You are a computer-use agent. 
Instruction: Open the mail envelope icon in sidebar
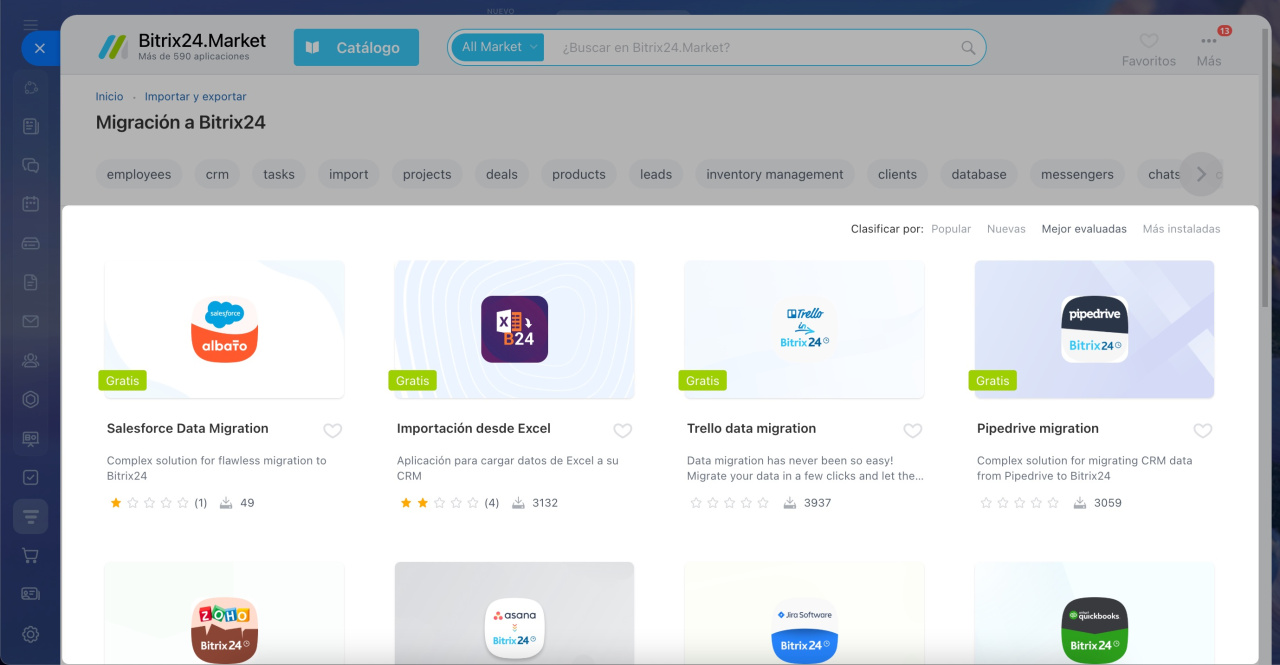point(31,321)
